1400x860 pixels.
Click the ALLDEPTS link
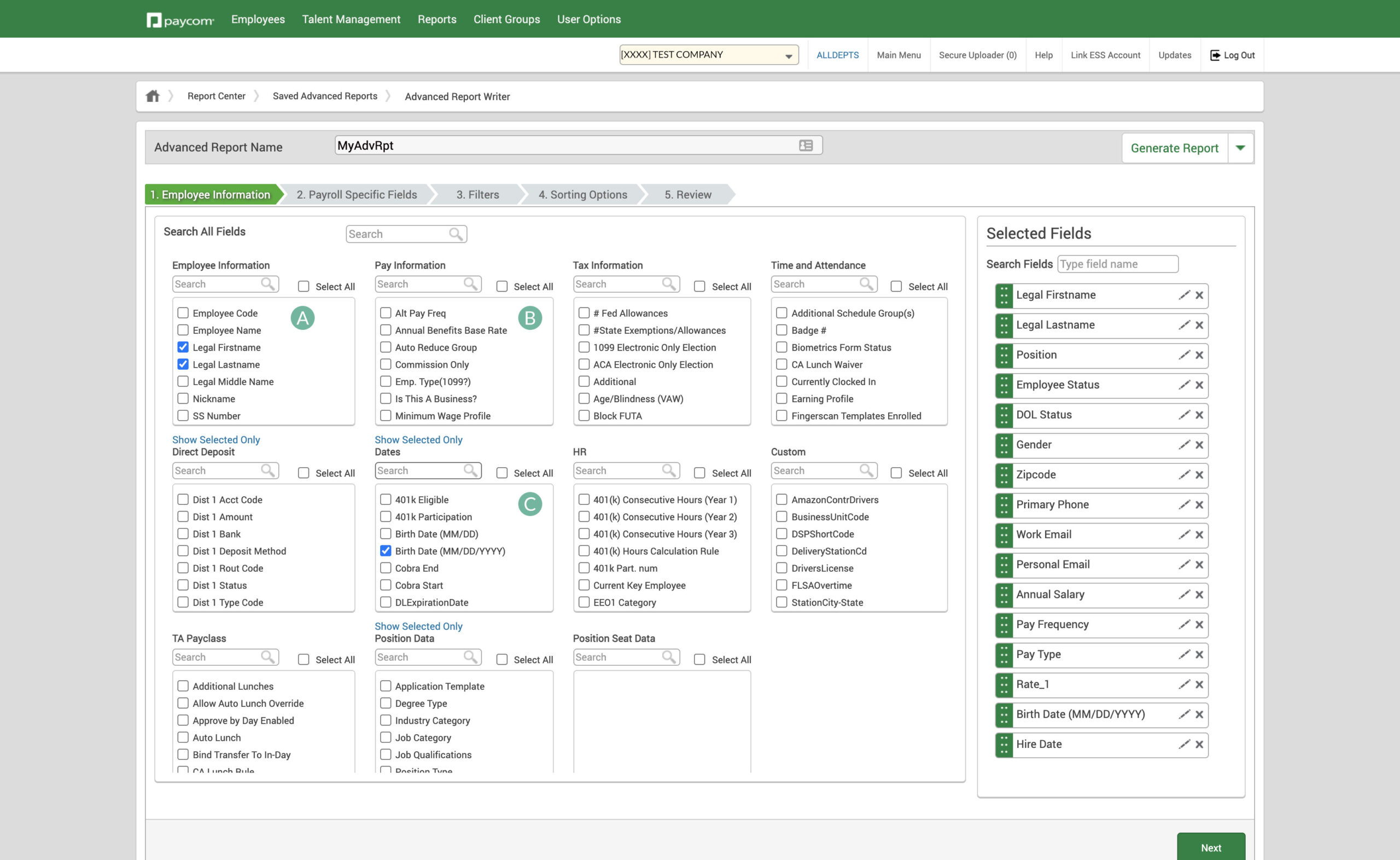coord(837,55)
